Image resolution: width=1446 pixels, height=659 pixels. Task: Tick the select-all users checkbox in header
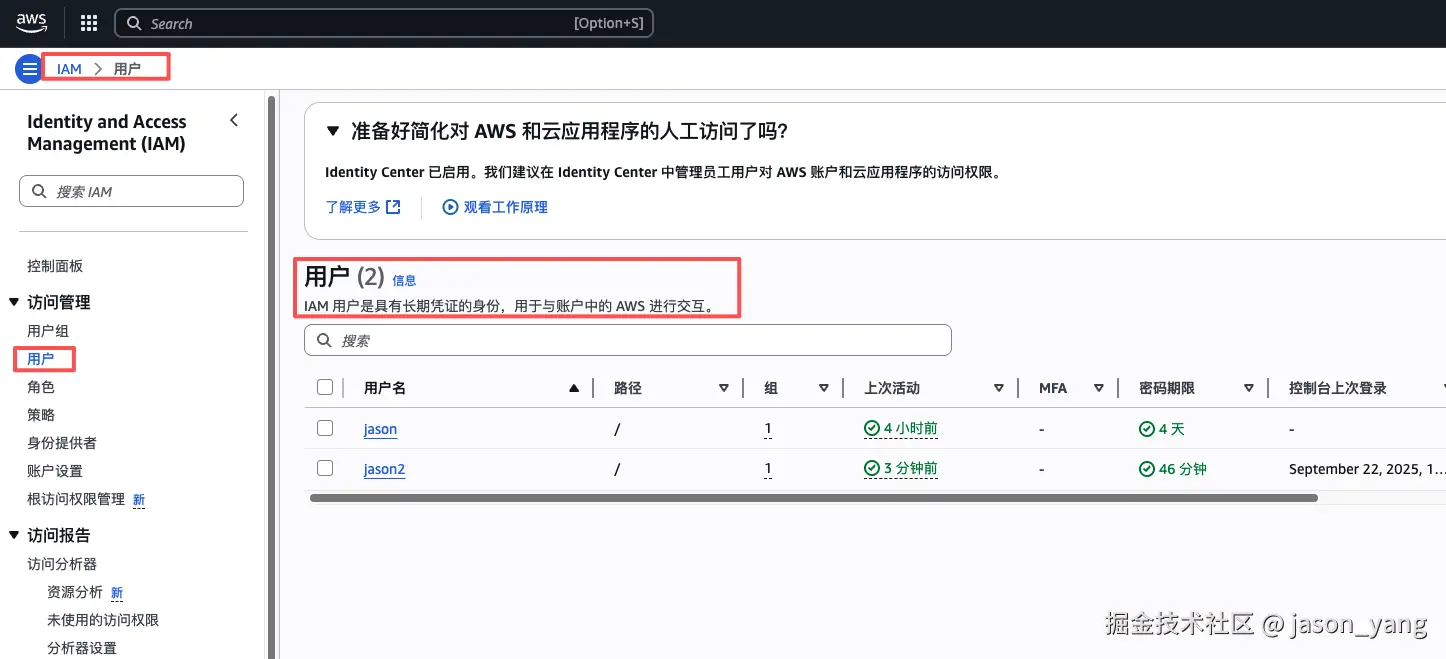[325, 387]
